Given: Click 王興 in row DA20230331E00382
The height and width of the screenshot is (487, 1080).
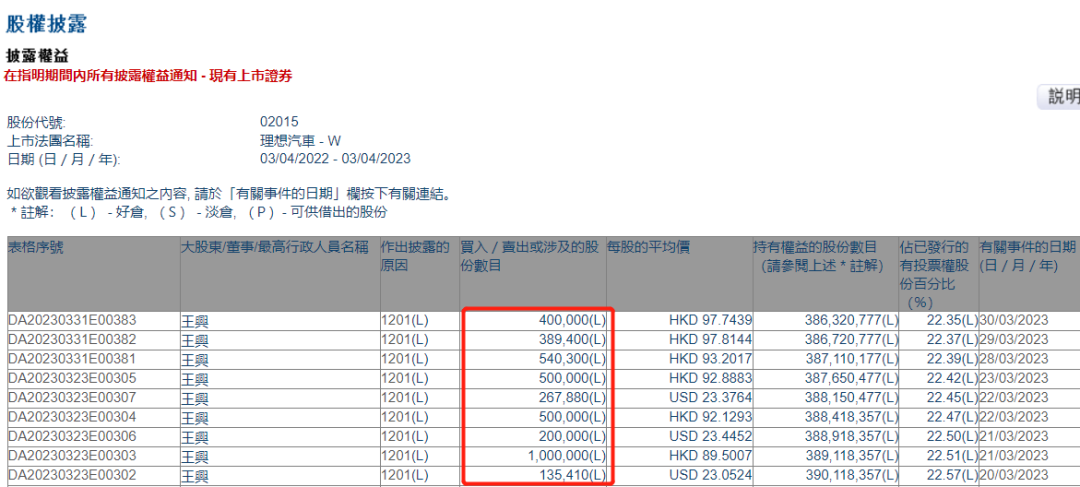Looking at the screenshot, I should click(195, 341).
